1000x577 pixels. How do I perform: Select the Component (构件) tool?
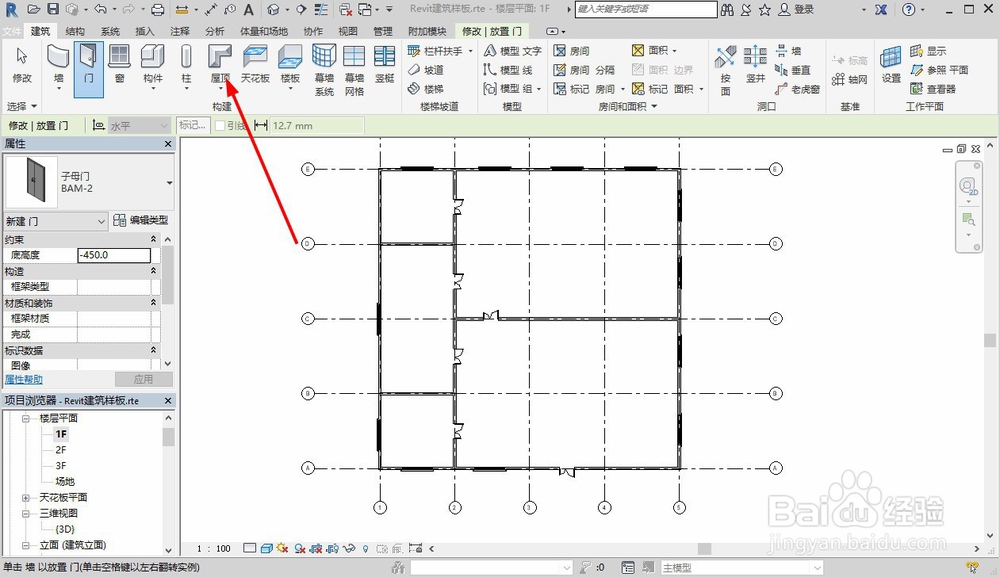(152, 65)
